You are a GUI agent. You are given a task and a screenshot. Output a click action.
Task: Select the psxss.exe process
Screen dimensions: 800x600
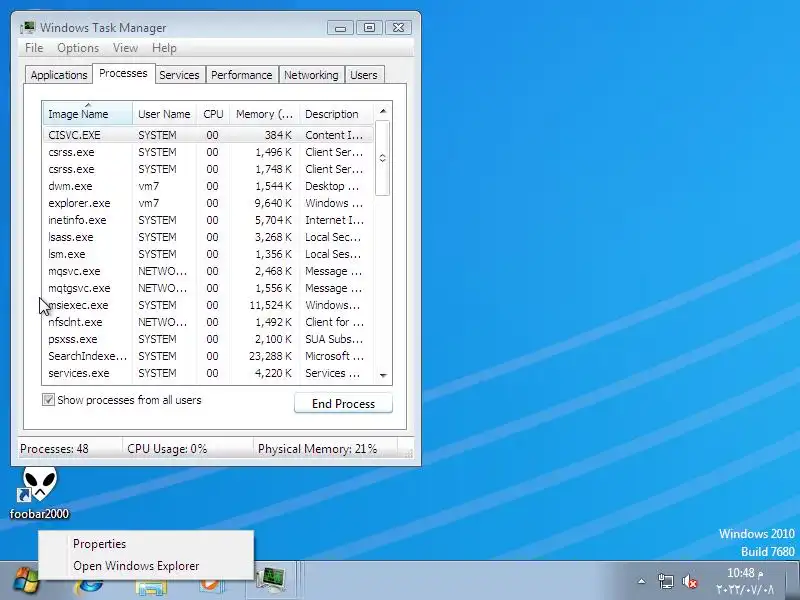click(x=208, y=339)
